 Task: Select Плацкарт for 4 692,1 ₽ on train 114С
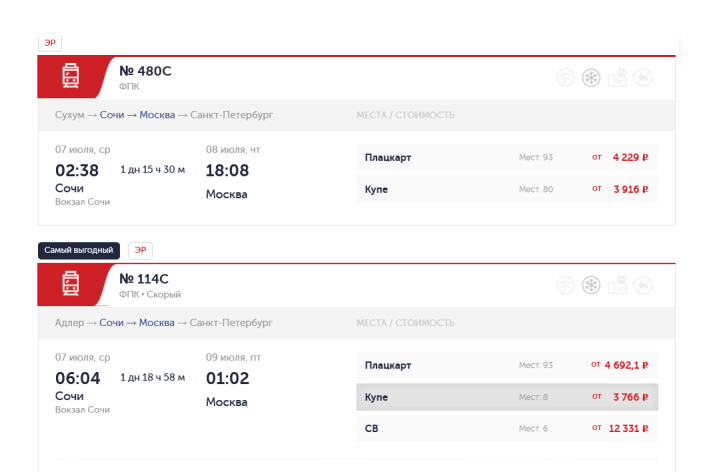tap(507, 365)
